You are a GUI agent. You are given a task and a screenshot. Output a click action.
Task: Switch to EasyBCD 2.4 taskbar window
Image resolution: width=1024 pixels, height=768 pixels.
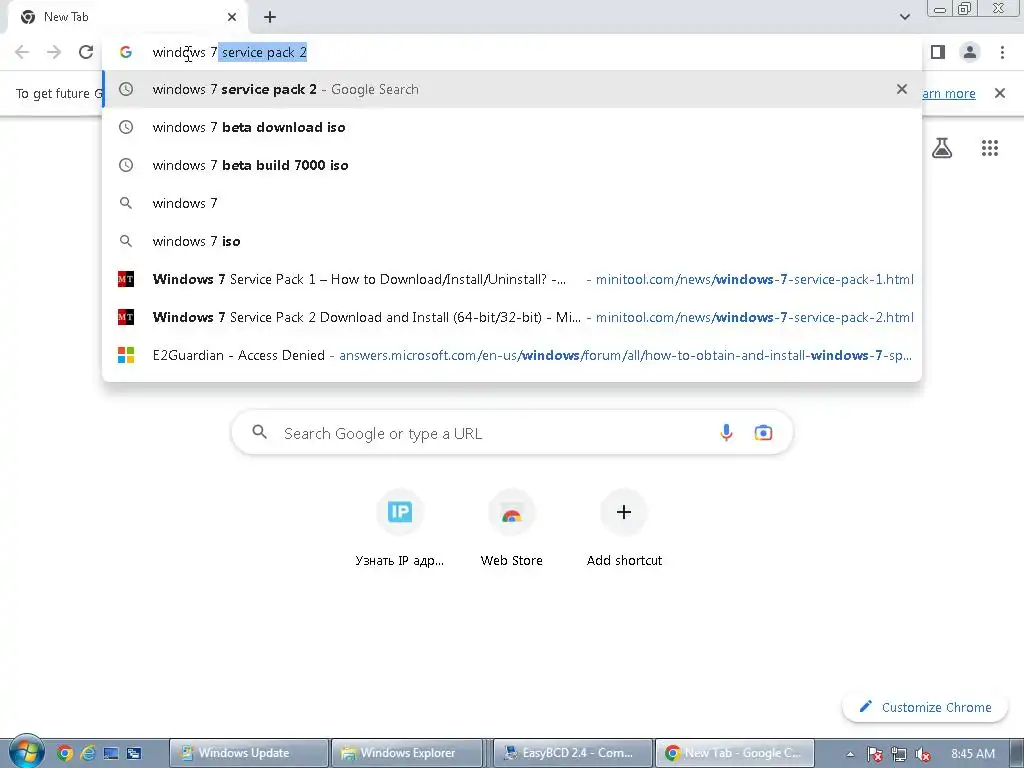[573, 753]
